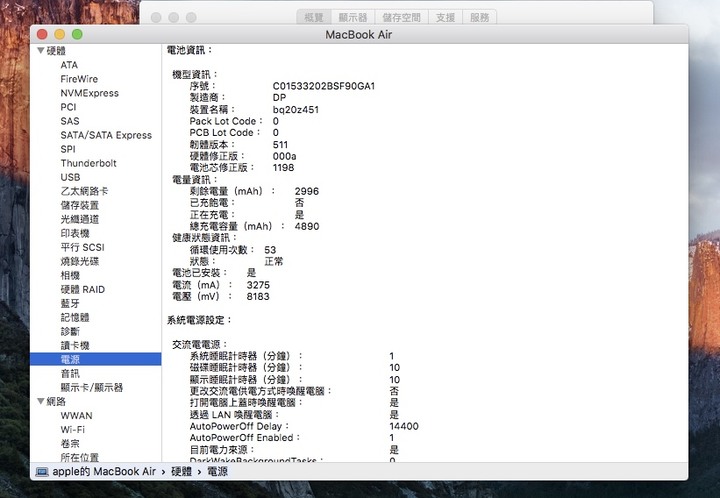Collapse the 硬體 hardware section
This screenshot has height=498, width=720.
(41, 50)
